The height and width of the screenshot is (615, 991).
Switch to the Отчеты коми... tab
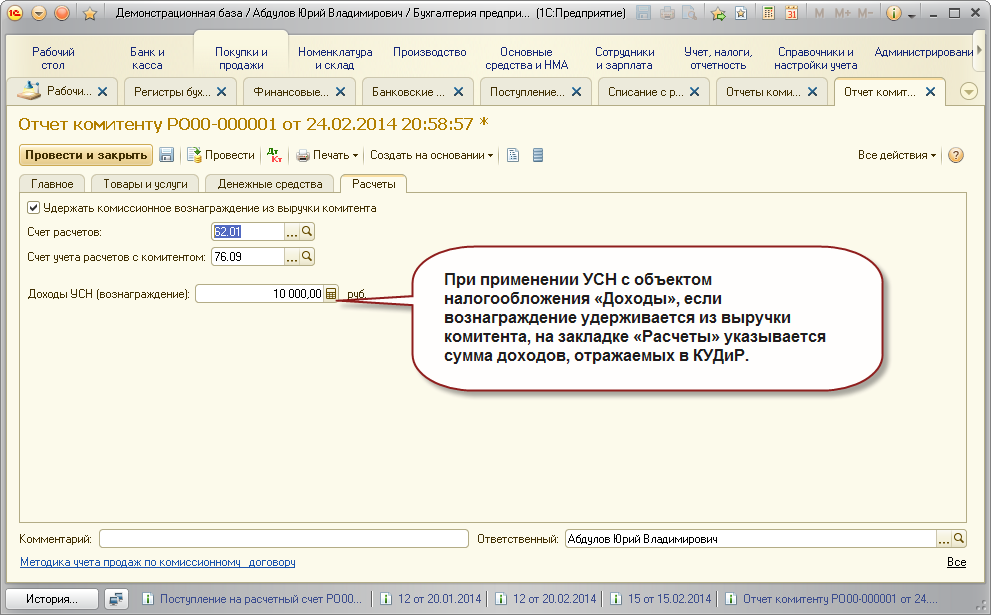point(763,92)
